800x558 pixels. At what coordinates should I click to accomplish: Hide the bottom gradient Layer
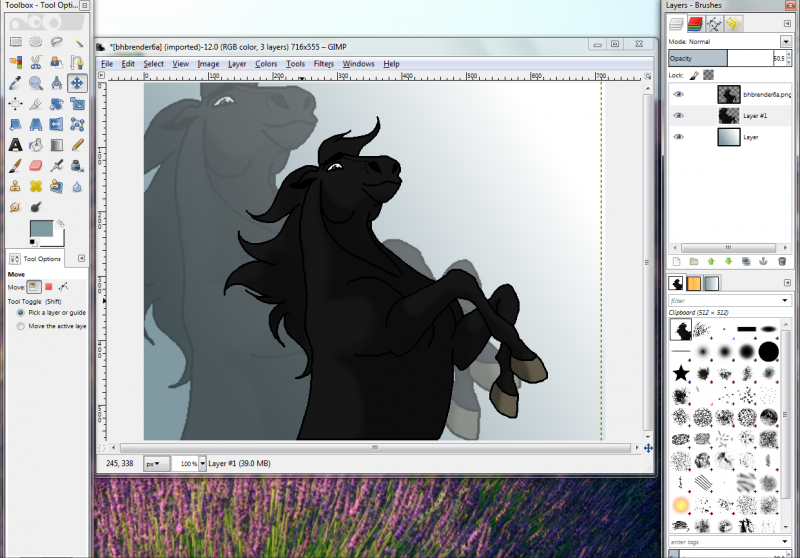pos(678,137)
